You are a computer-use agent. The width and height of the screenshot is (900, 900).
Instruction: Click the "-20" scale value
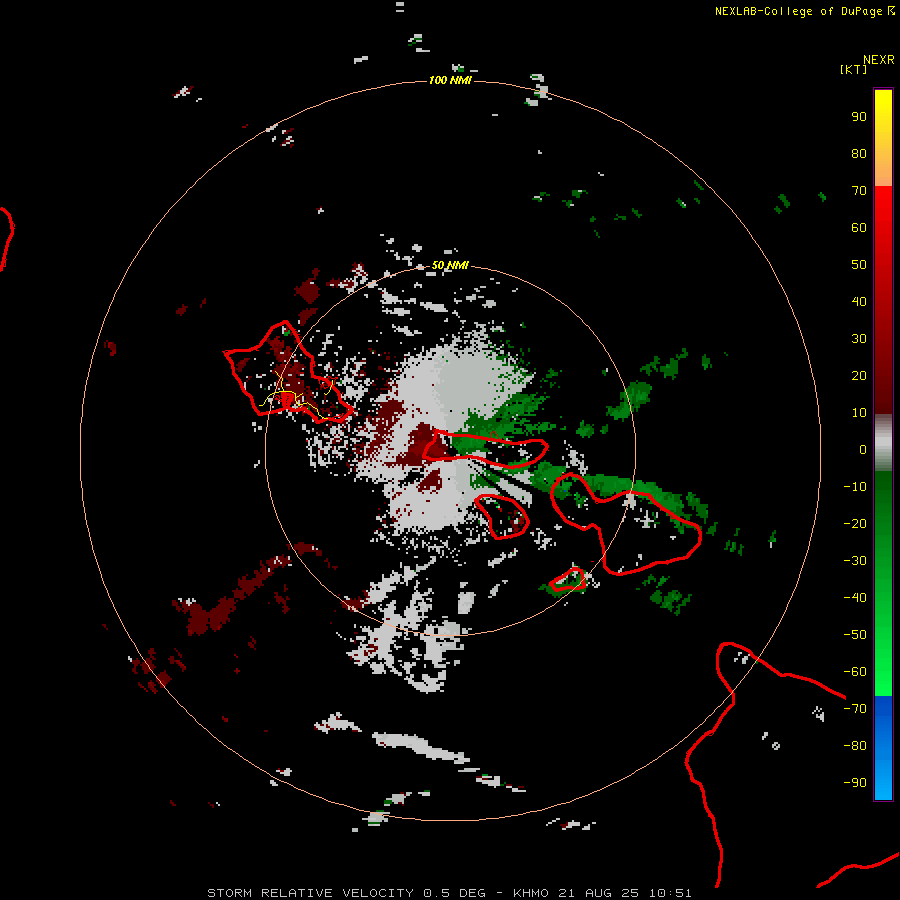(855, 524)
